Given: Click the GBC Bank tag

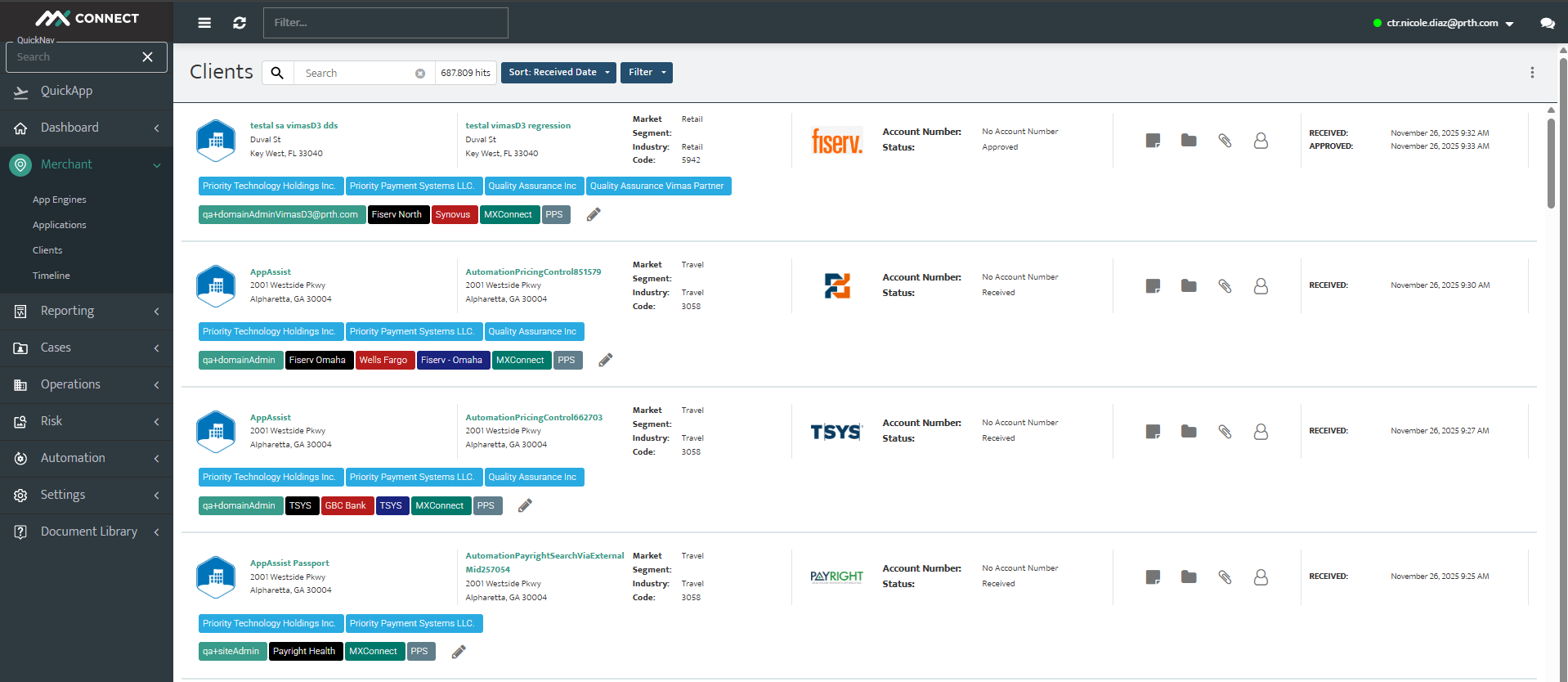Looking at the screenshot, I should 347,506.
